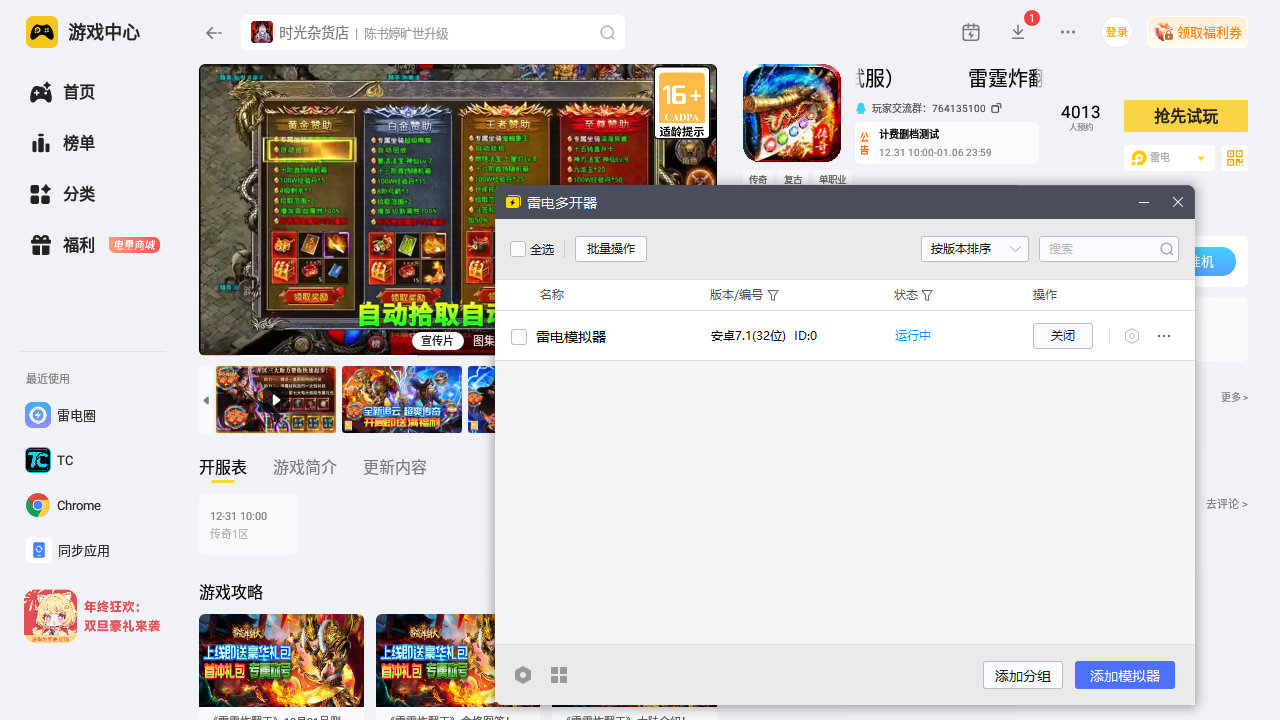1280x720 pixels.
Task: Open the calendar icon in top bar
Action: (x=971, y=32)
